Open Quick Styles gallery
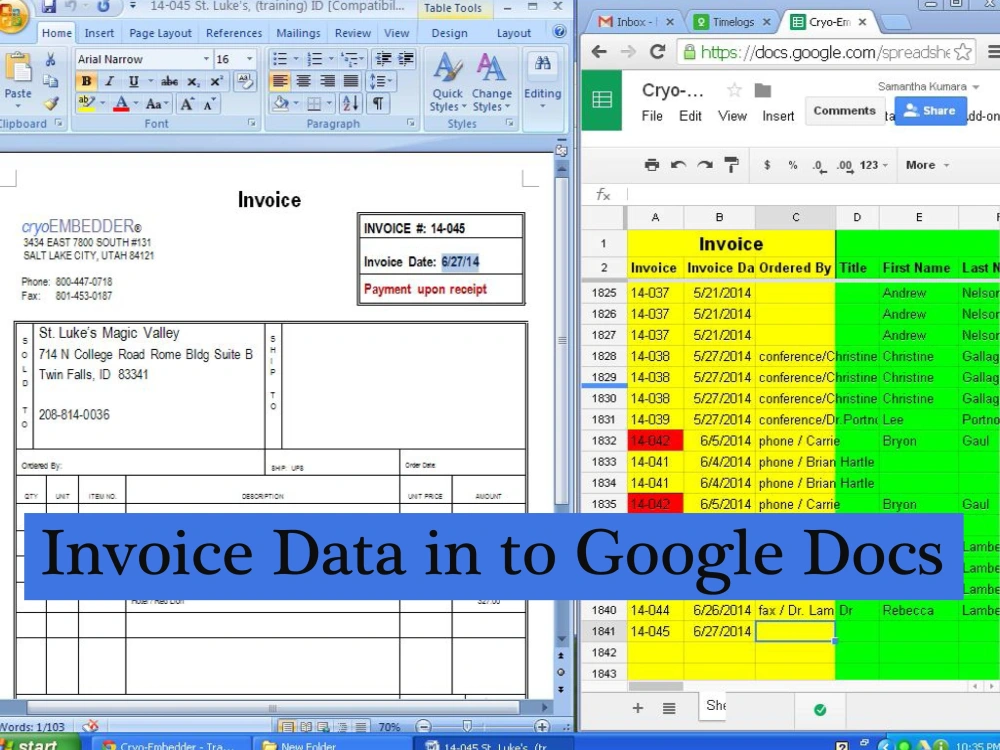Image resolution: width=1000 pixels, height=750 pixels. click(x=447, y=83)
